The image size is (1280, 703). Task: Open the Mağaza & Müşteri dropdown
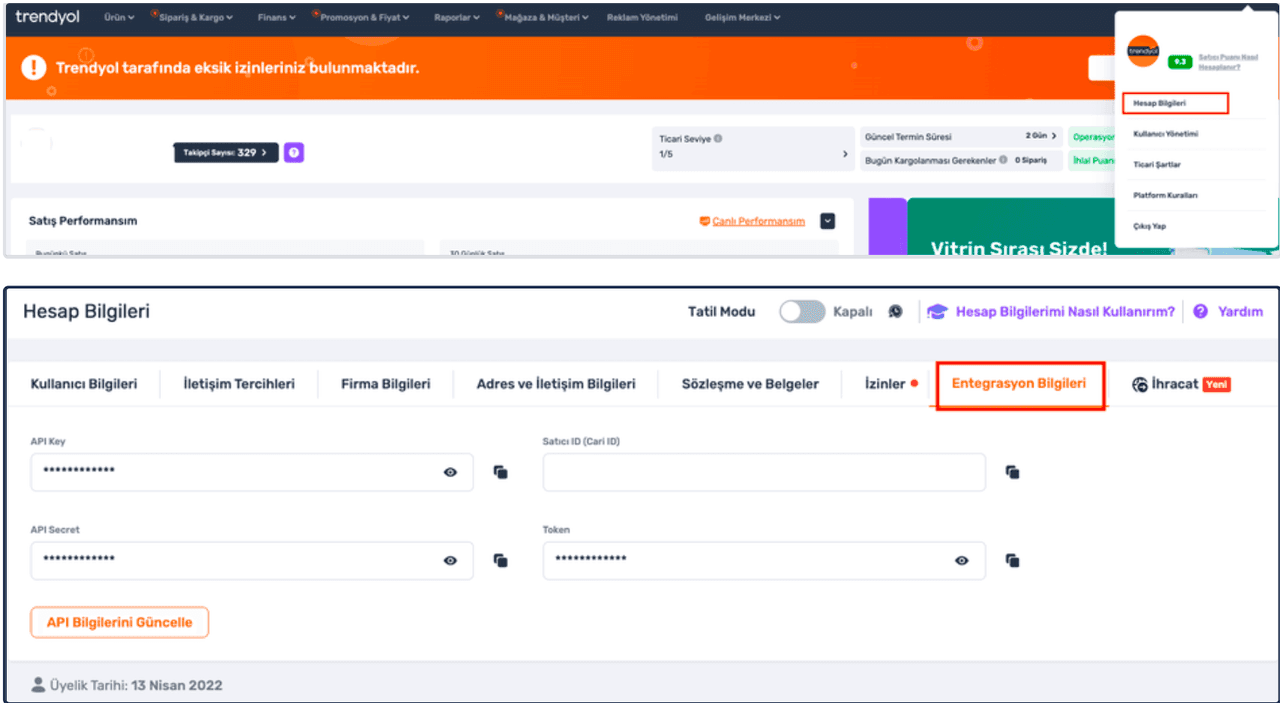pos(545,17)
